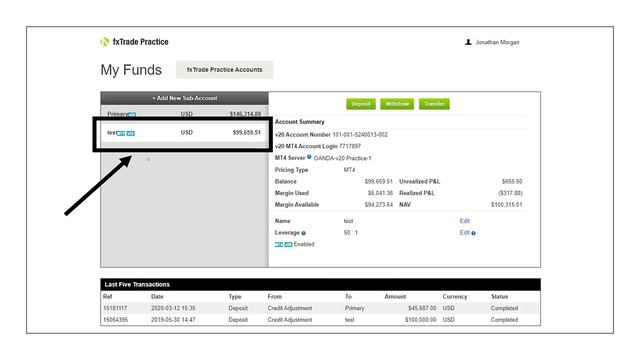Screen dimensions: 640x360
Task: Click the My Funds page heading
Action: pos(131,70)
